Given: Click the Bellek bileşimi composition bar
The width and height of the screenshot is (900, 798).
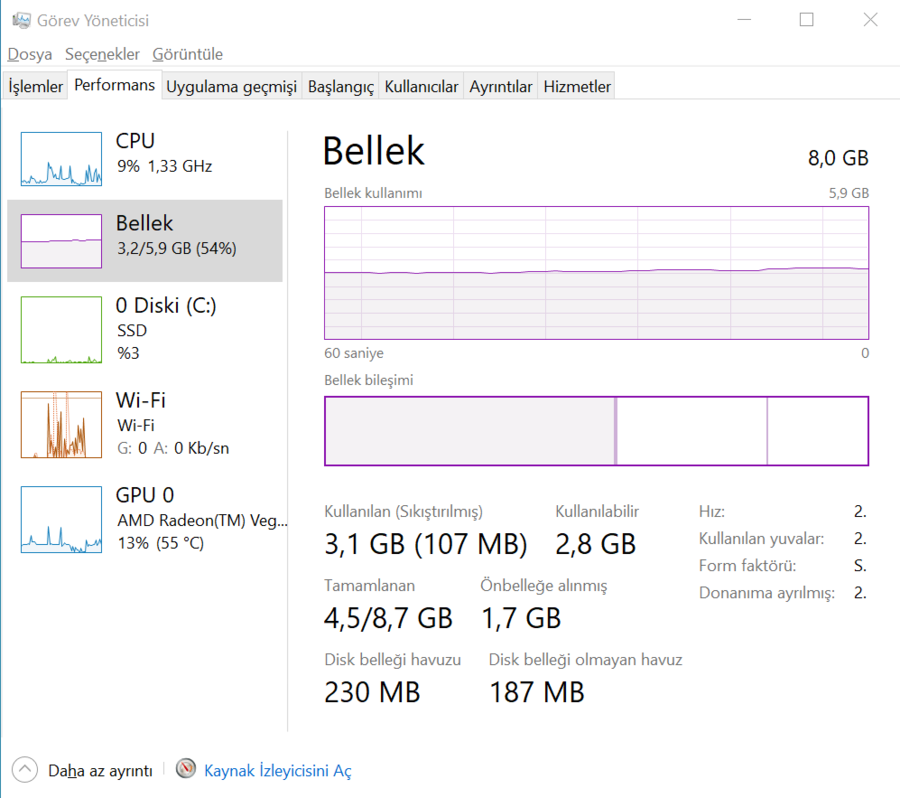Looking at the screenshot, I should [x=596, y=431].
